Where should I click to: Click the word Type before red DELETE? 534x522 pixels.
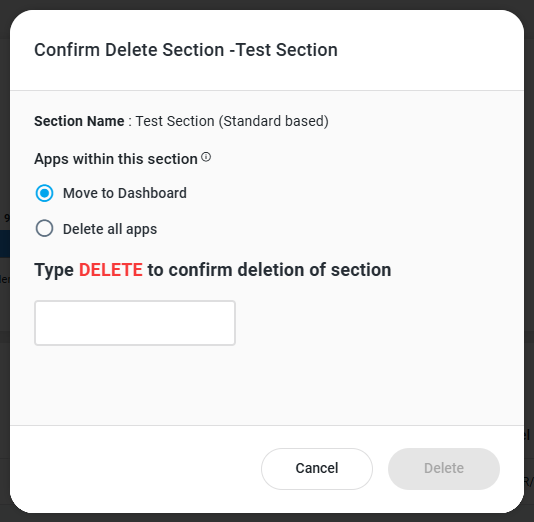point(54,271)
